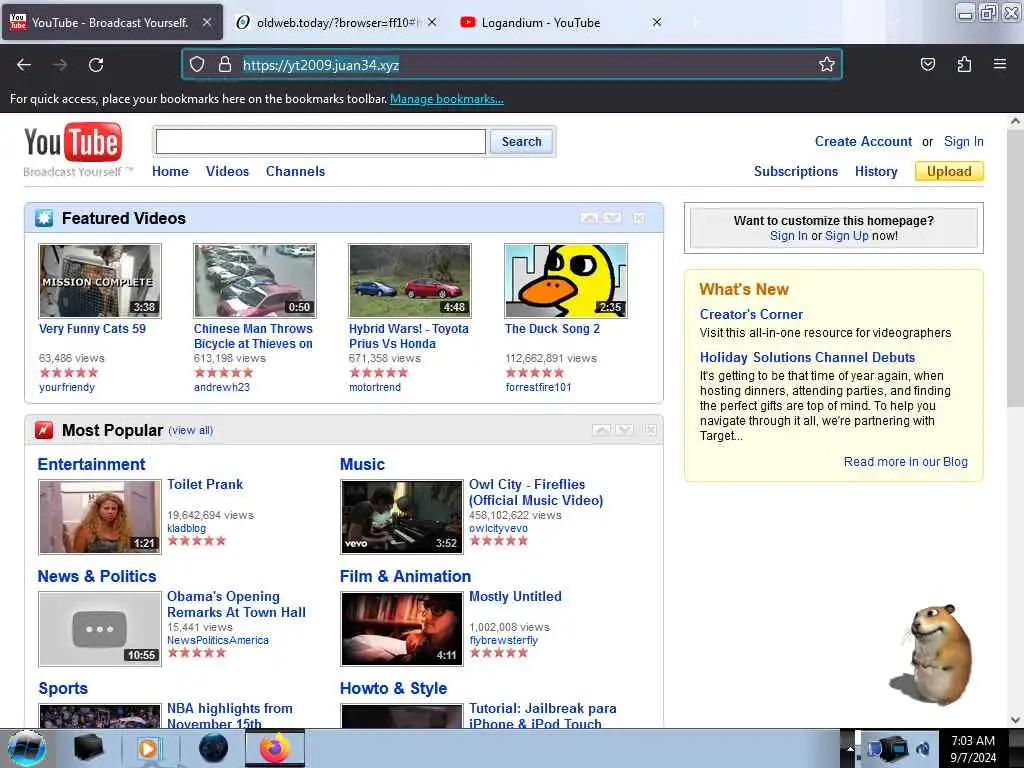This screenshot has height=768, width=1024.
Task: Click the padlock site security icon
Action: (x=225, y=64)
